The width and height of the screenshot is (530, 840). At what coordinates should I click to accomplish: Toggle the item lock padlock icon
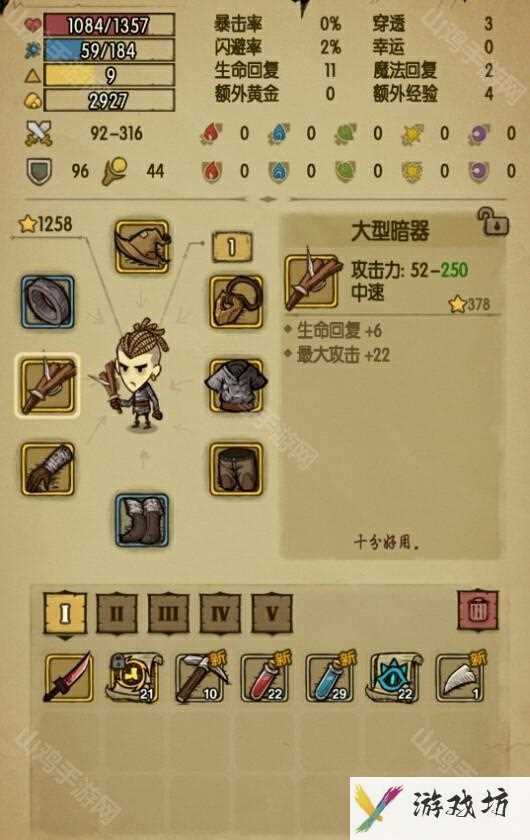point(493,221)
